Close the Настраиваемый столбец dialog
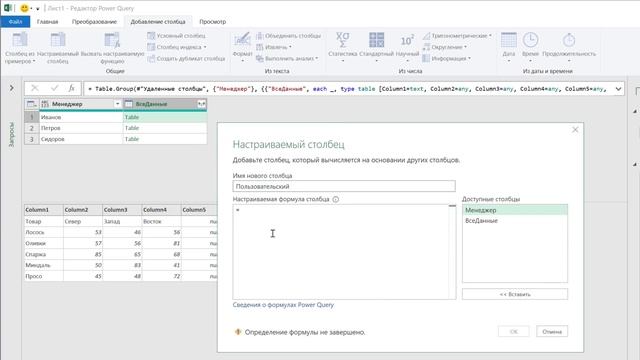This screenshot has width=640, height=360. coord(575,130)
